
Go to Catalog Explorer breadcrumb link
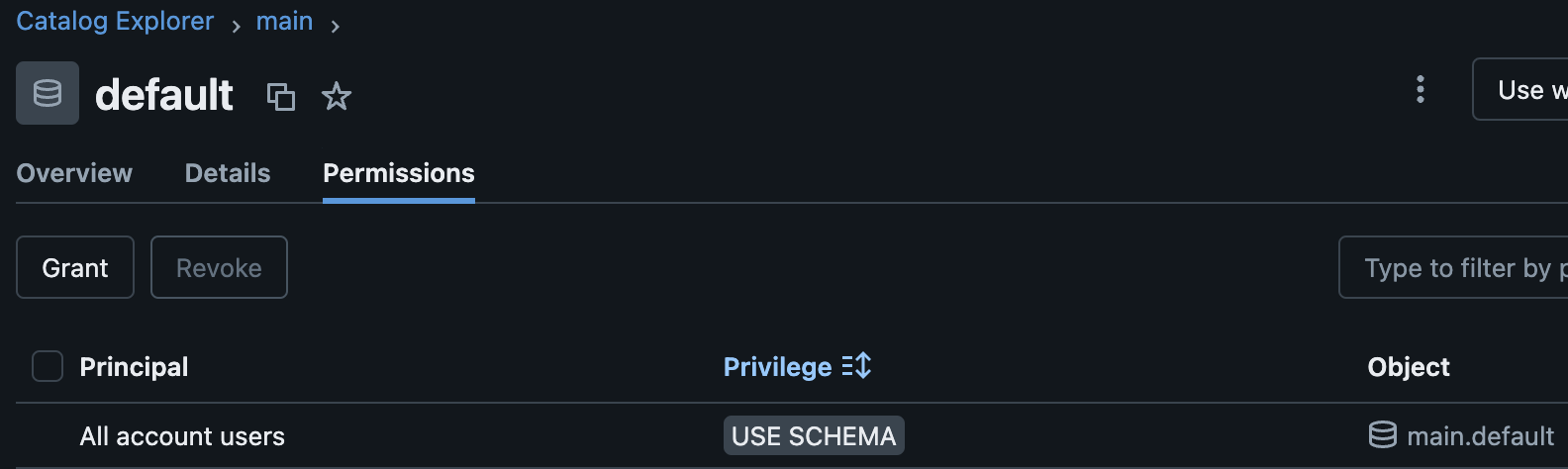tap(115, 21)
